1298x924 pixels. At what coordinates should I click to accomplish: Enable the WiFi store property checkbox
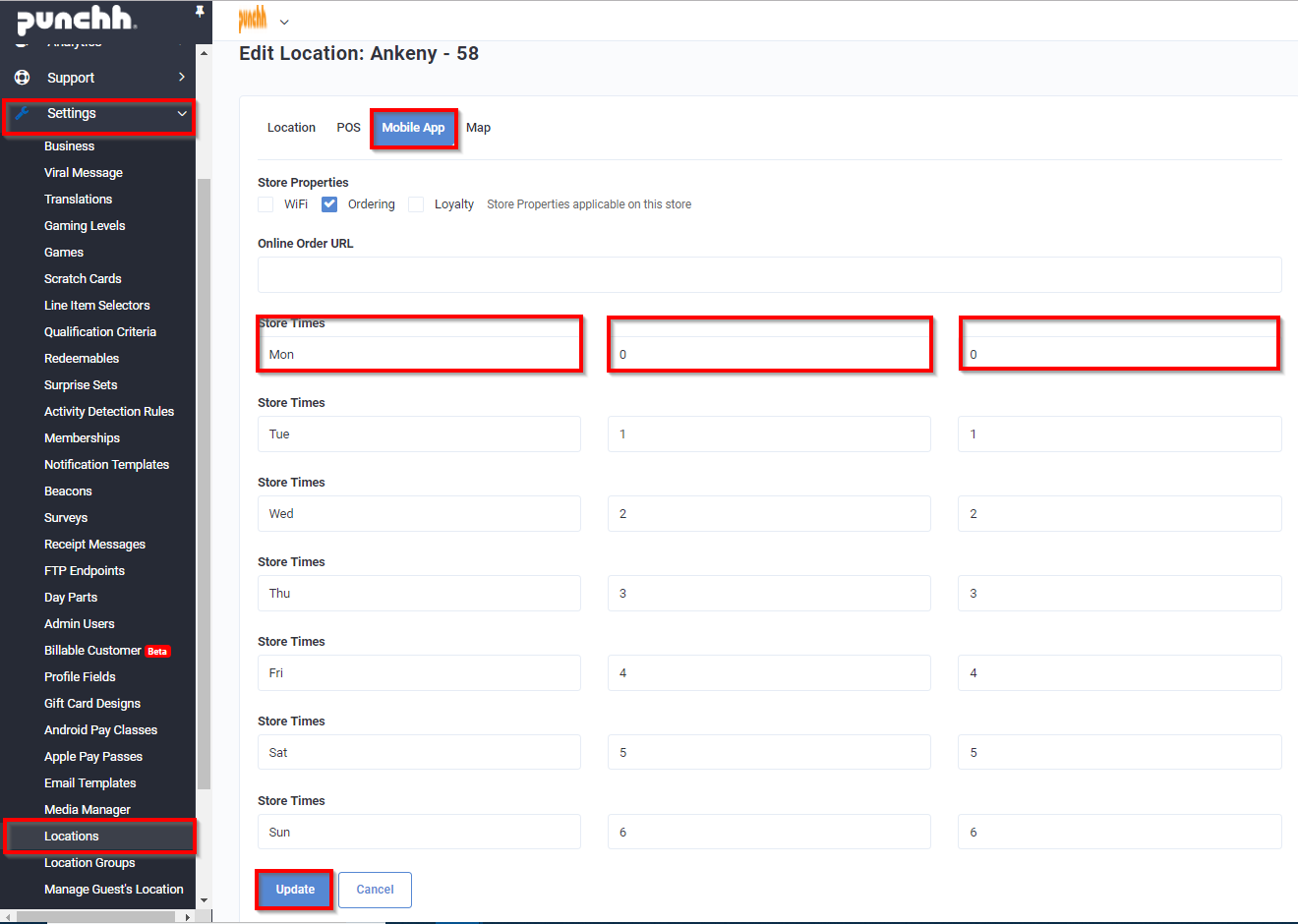pos(265,204)
